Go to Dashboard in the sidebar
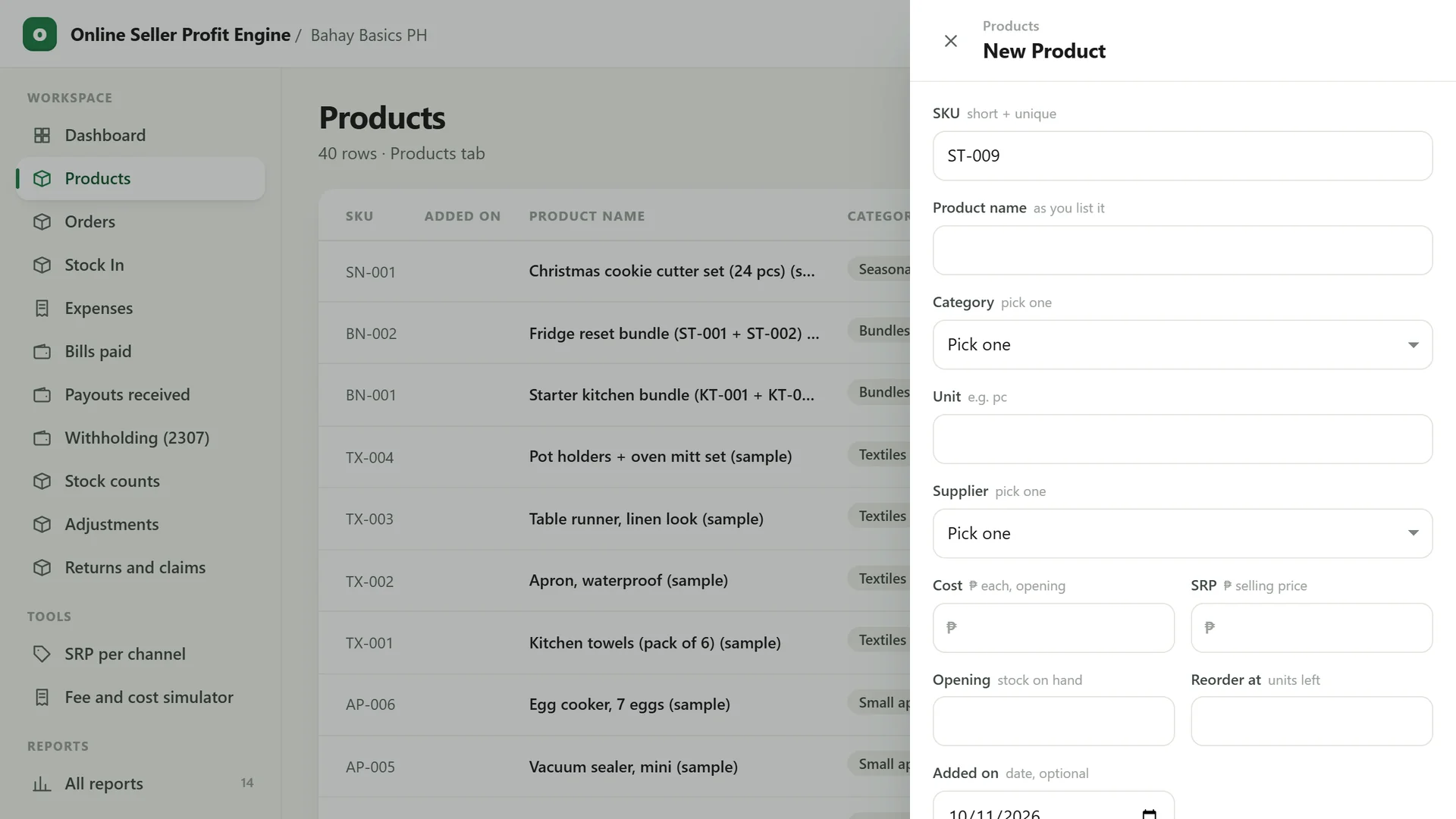The image size is (1456, 819). coord(140,135)
